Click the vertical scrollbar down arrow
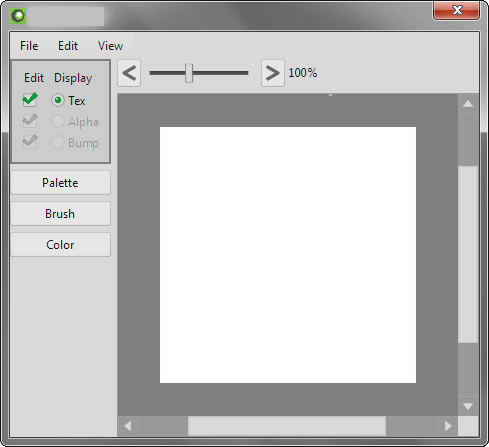This screenshot has width=489, height=447. (468, 406)
